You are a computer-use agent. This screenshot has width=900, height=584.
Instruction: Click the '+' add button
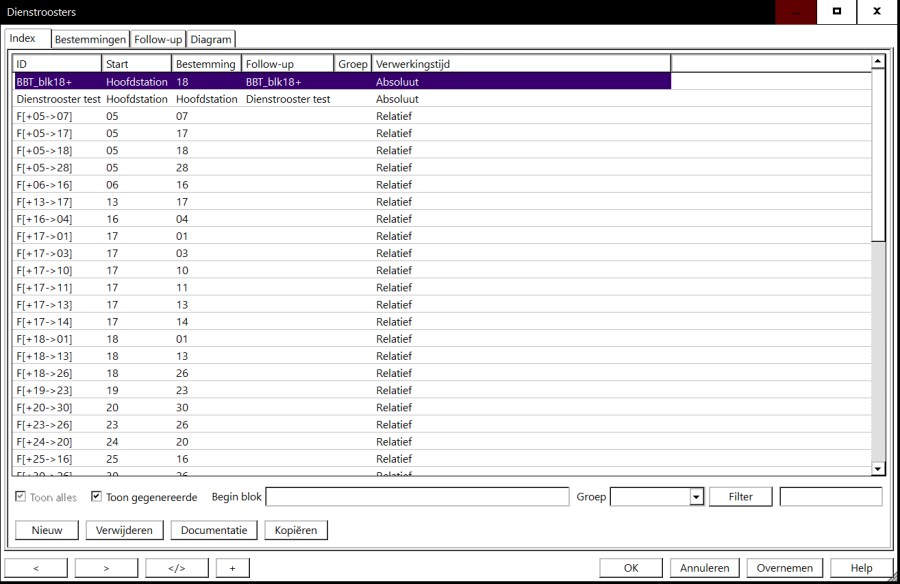click(x=232, y=568)
